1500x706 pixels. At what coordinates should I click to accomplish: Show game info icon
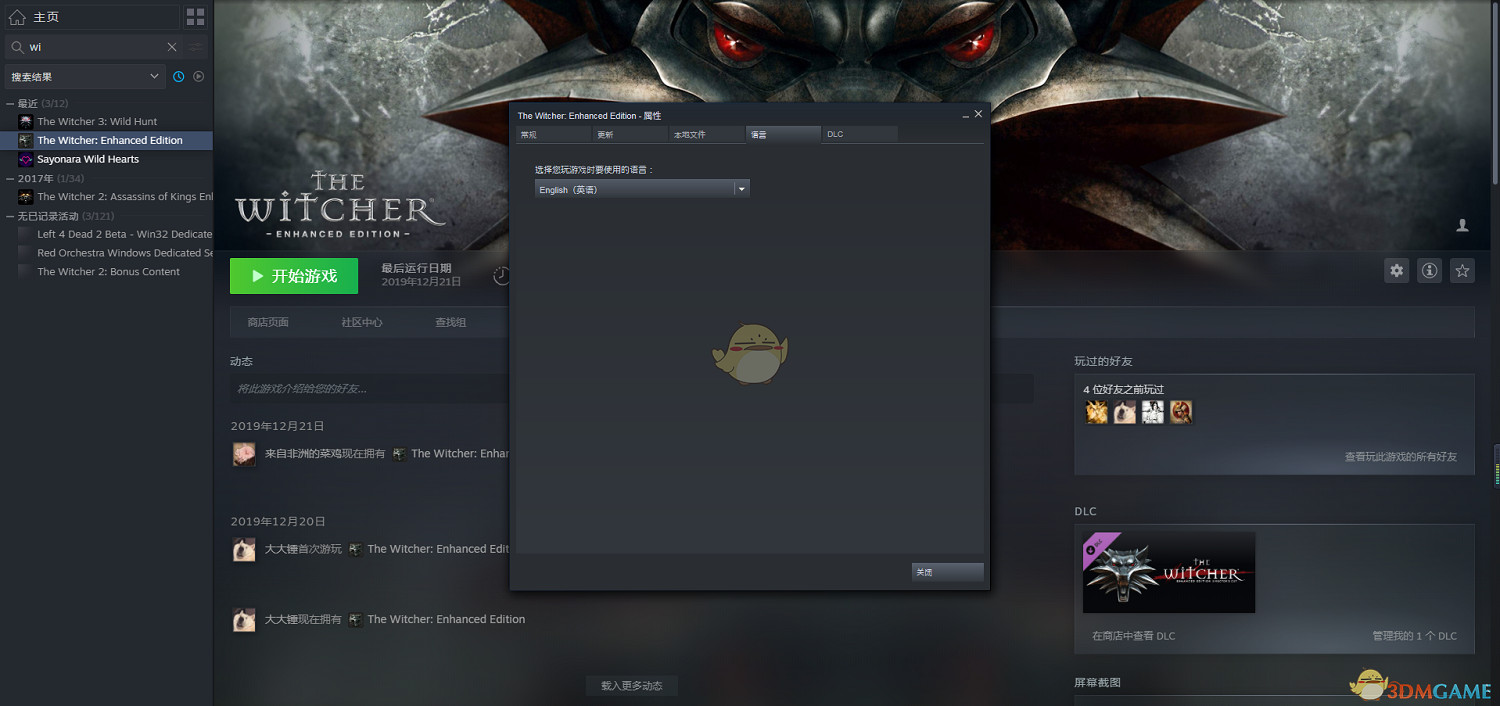[x=1430, y=270]
